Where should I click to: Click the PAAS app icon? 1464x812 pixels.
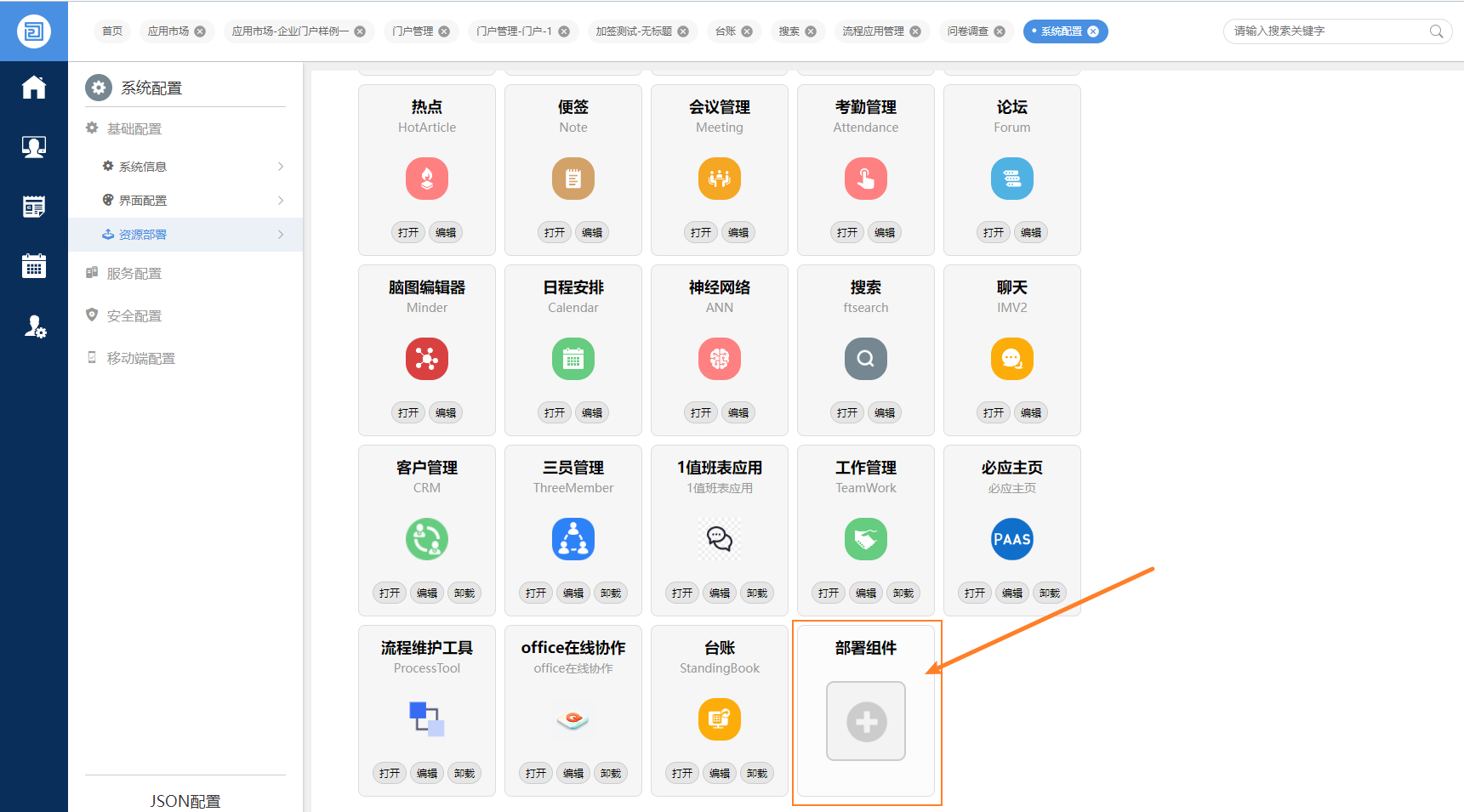[1012, 539]
